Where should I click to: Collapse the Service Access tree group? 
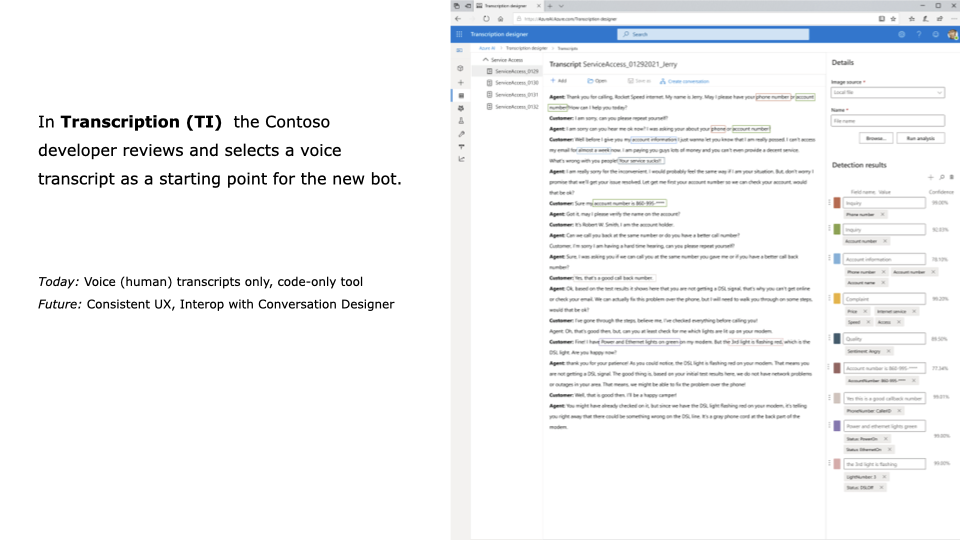[486, 60]
